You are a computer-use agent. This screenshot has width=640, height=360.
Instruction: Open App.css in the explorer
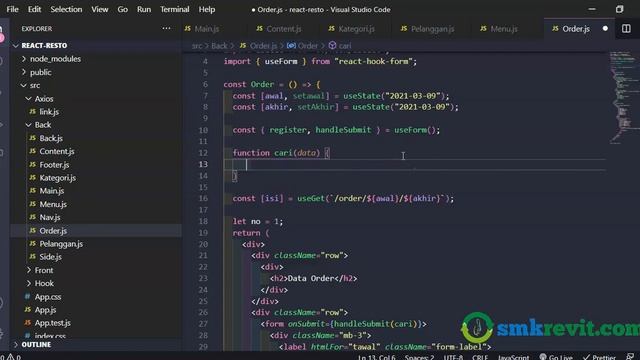48,297
